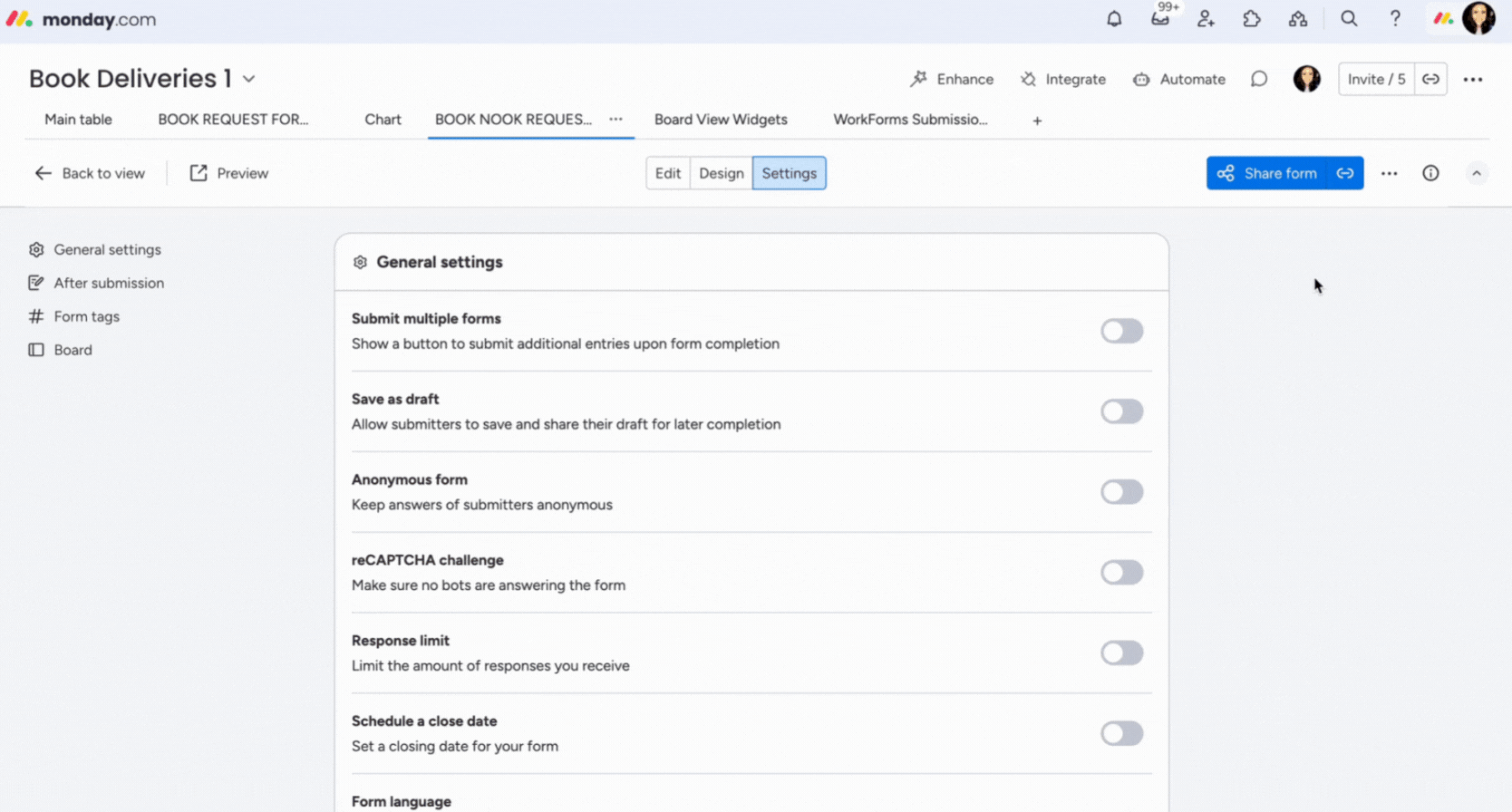Image resolution: width=1512 pixels, height=812 pixels.
Task: Open the search magnifier
Action: pyautogui.click(x=1349, y=19)
